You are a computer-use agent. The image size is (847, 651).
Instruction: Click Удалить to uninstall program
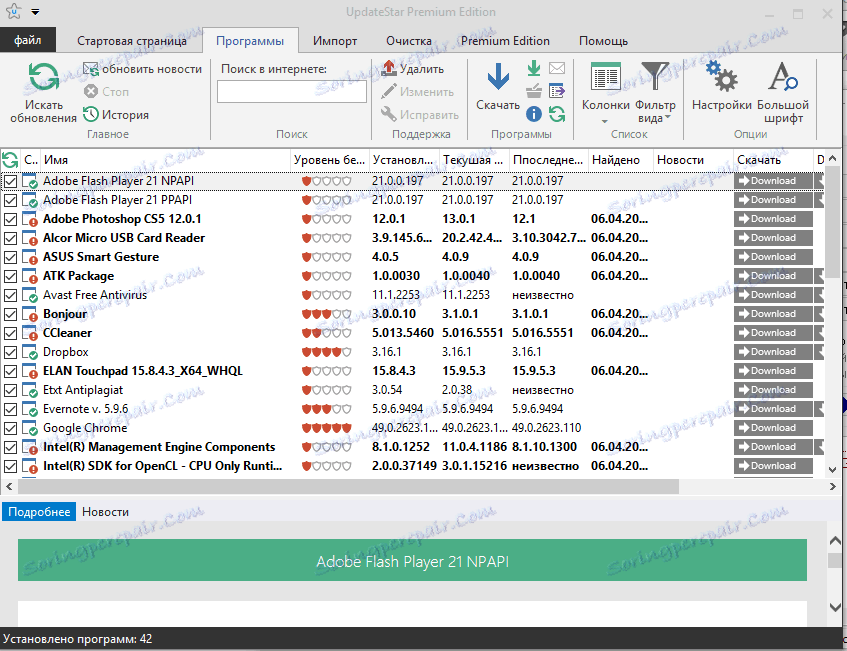coord(413,69)
